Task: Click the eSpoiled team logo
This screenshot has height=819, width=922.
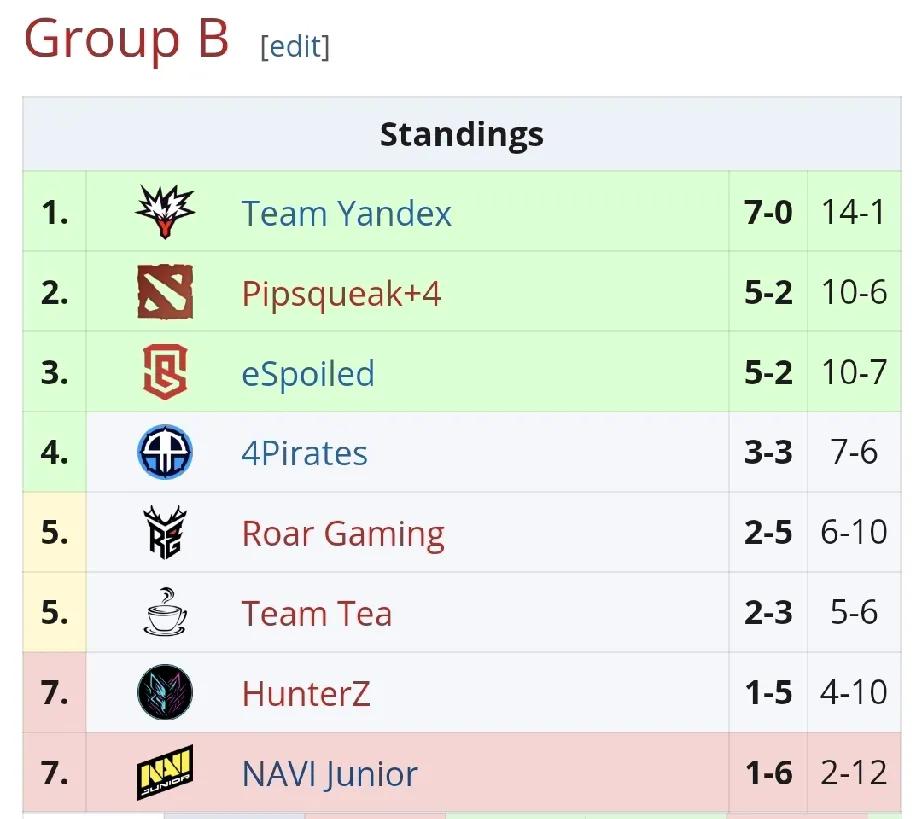Action: [165, 373]
